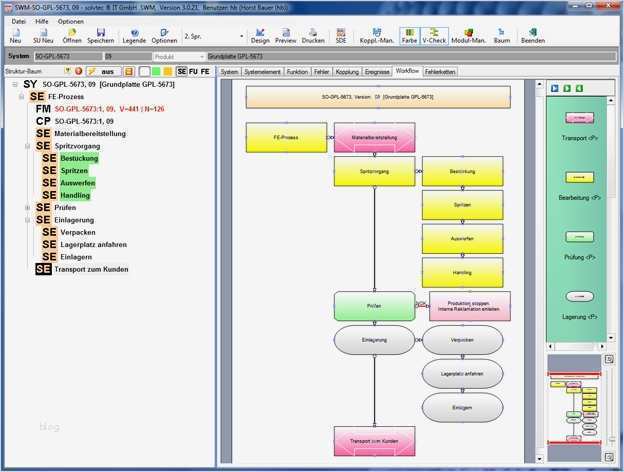This screenshot has width=624, height=472.
Task: Collapse the SY root node expander
Action: click(15, 84)
